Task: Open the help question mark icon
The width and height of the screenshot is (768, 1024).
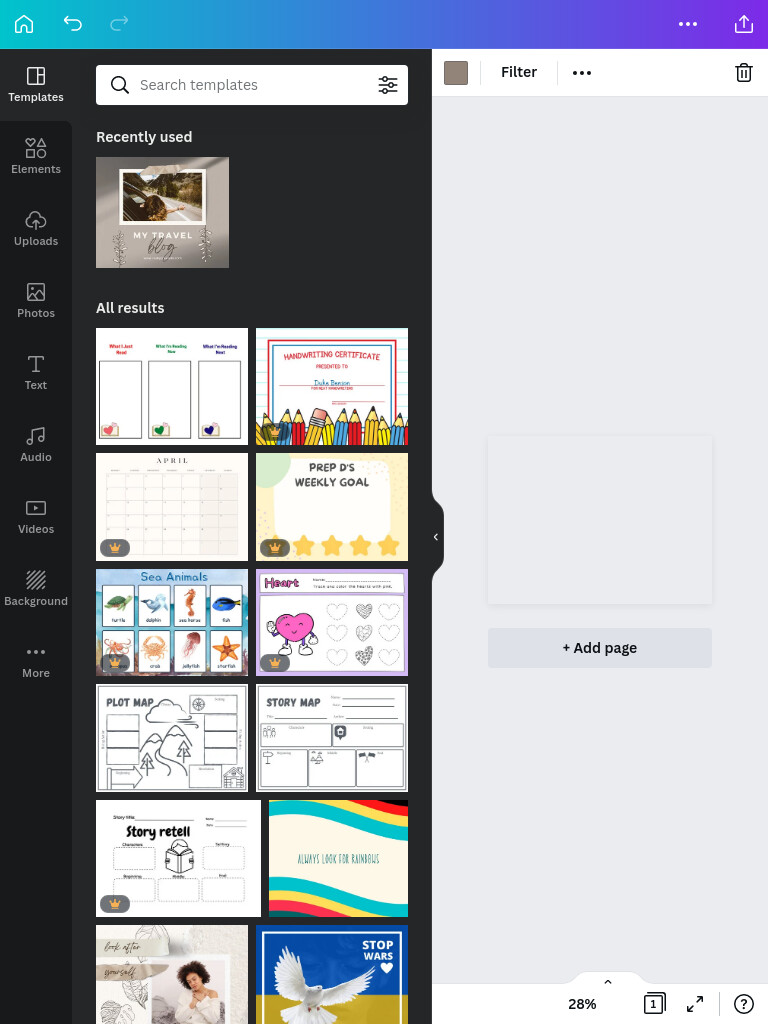Action: click(744, 1004)
